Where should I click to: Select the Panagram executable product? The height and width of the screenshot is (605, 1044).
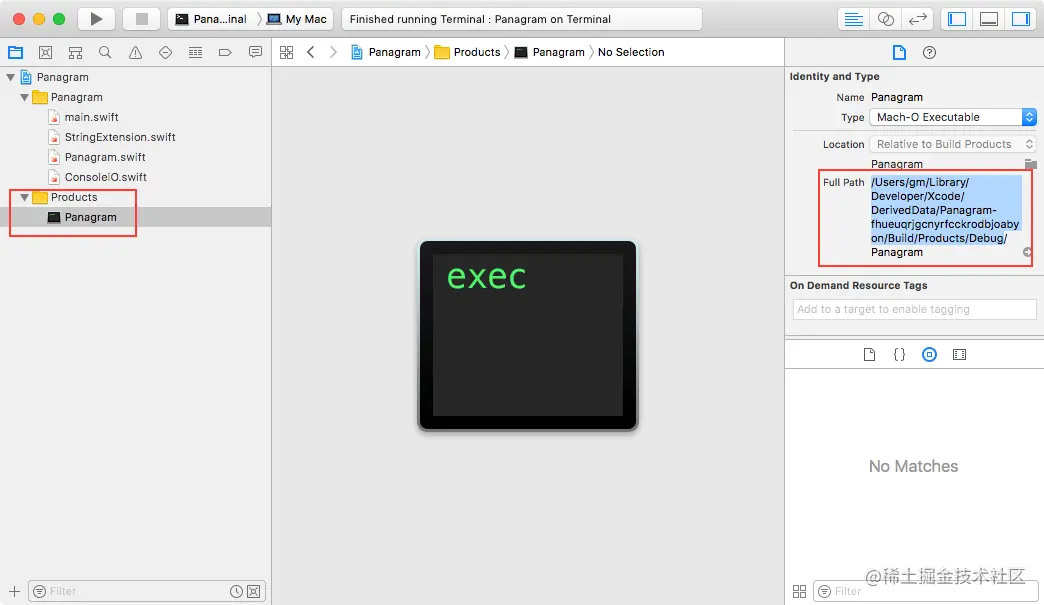pyautogui.click(x=135, y=217)
